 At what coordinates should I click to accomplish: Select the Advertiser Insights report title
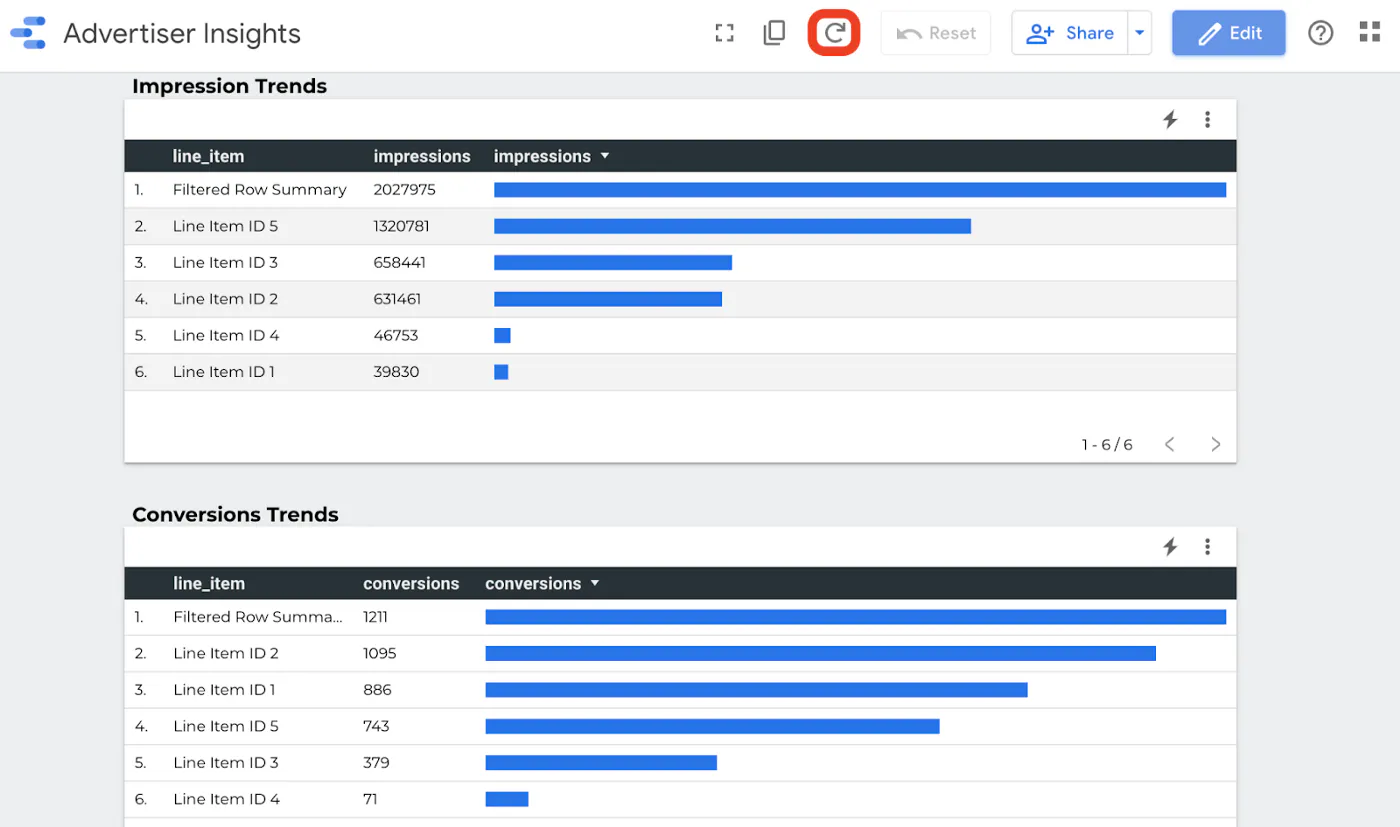181,33
